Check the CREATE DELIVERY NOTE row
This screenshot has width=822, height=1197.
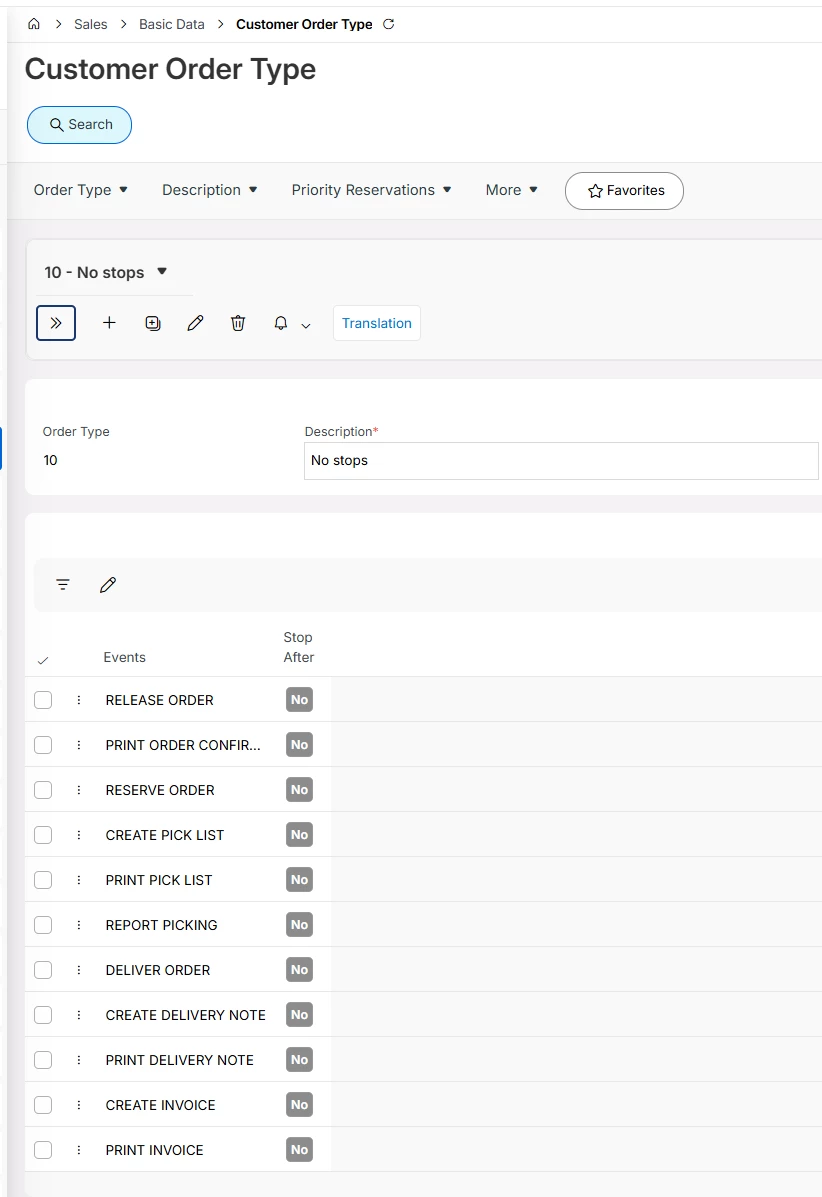click(x=44, y=1015)
